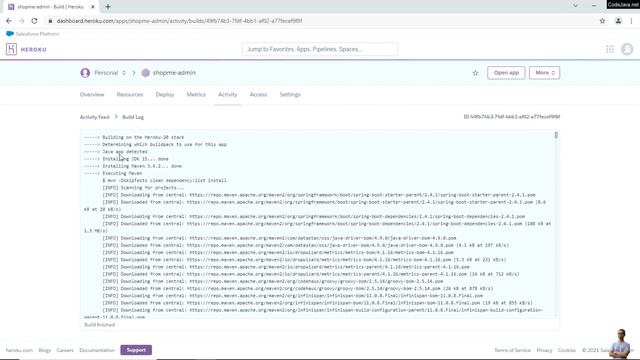Viewport: 640px width, 360px height.
Task: Expand the Personal team dropdown
Action: tap(124, 73)
